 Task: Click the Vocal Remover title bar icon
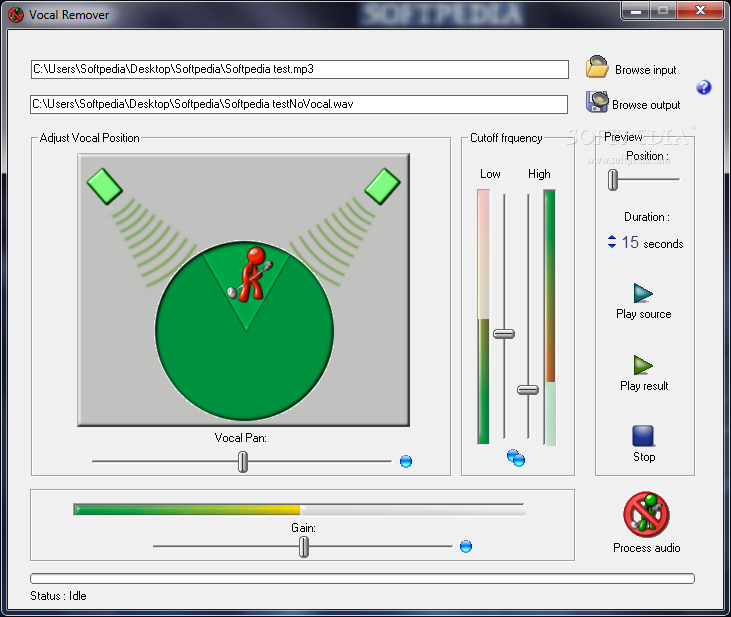pyautogui.click(x=16, y=15)
